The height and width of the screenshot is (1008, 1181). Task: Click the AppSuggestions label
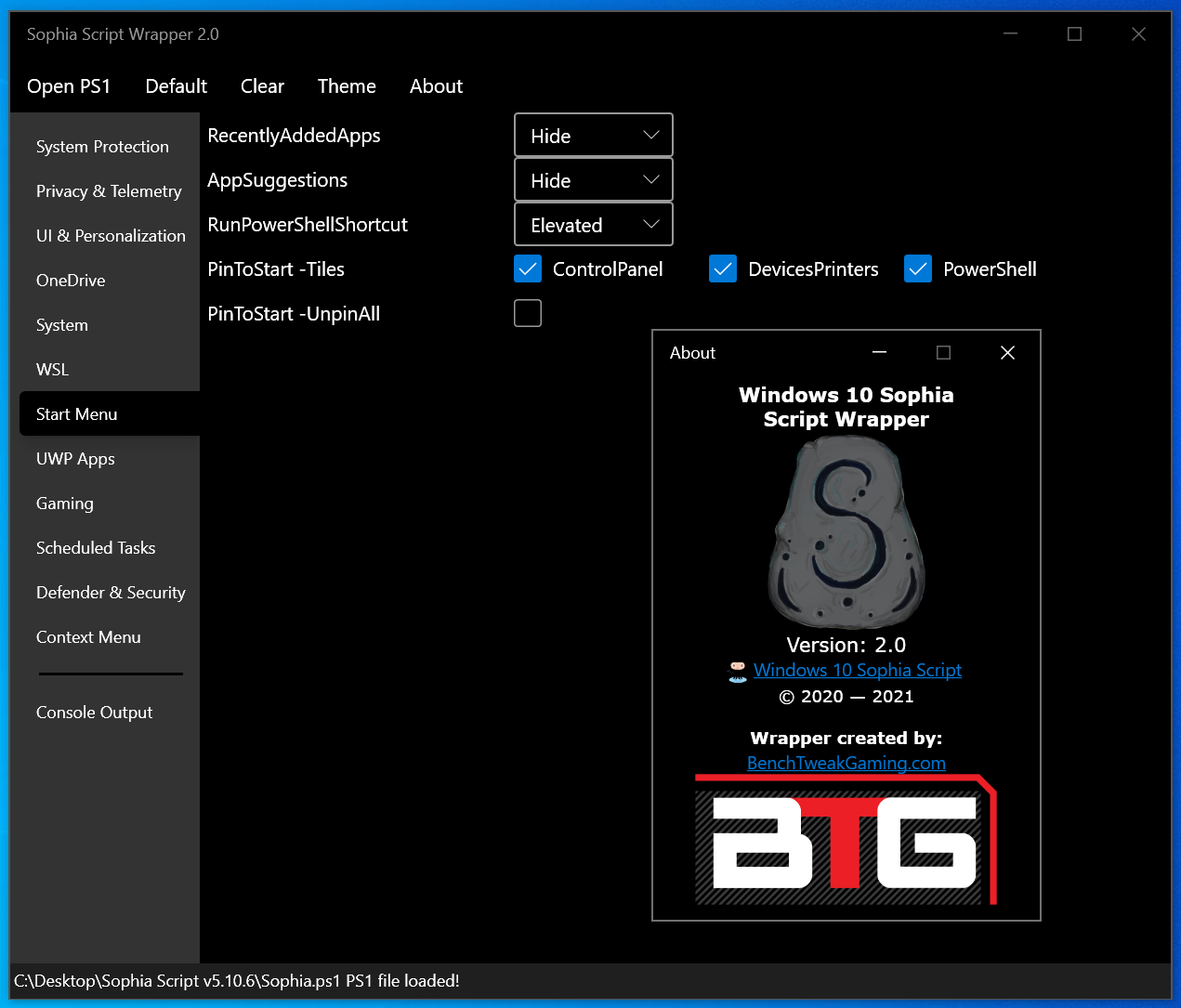[x=277, y=180]
